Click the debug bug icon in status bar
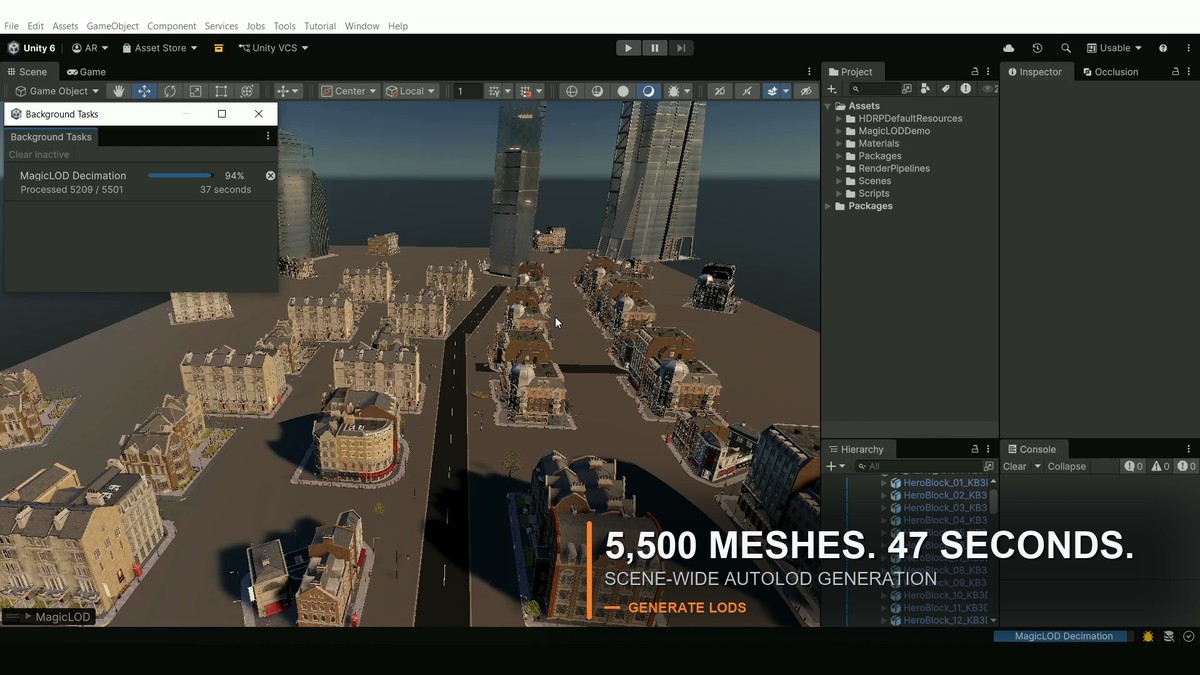This screenshot has height=675, width=1200. (x=1148, y=636)
